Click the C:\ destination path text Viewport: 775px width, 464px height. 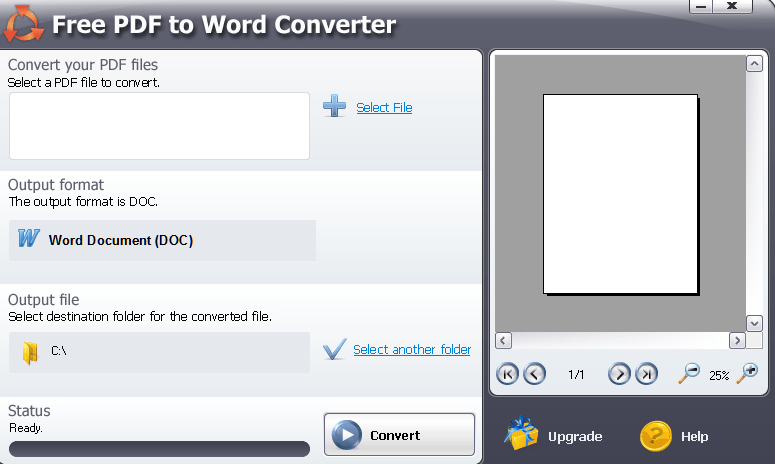[x=59, y=351]
